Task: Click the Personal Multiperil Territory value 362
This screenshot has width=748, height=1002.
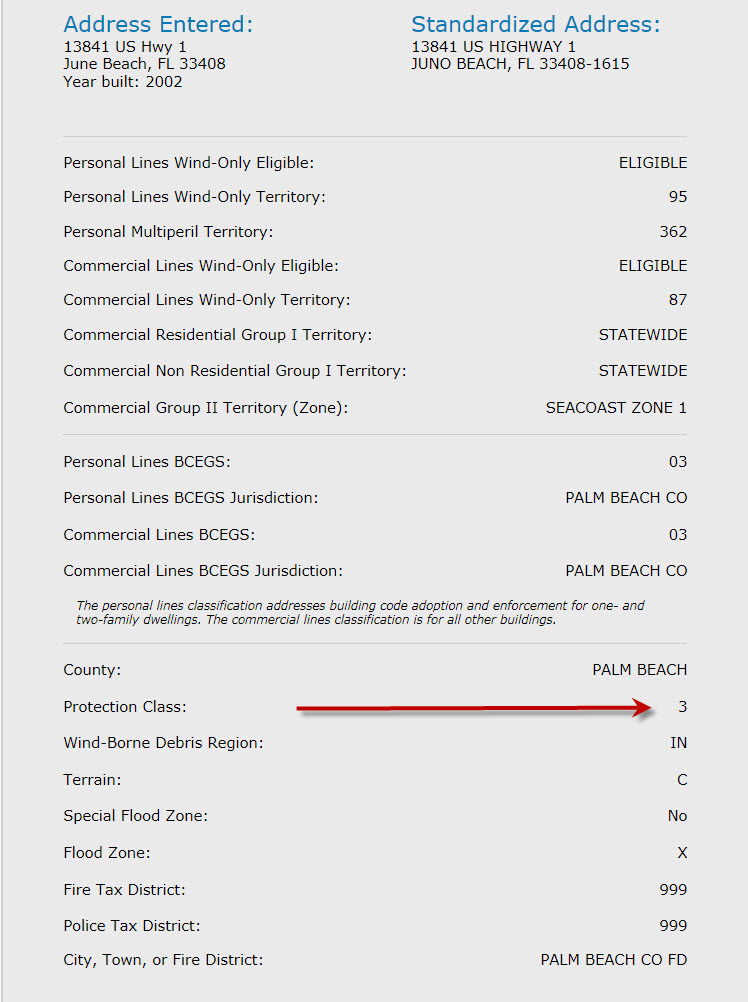Action: 673,232
